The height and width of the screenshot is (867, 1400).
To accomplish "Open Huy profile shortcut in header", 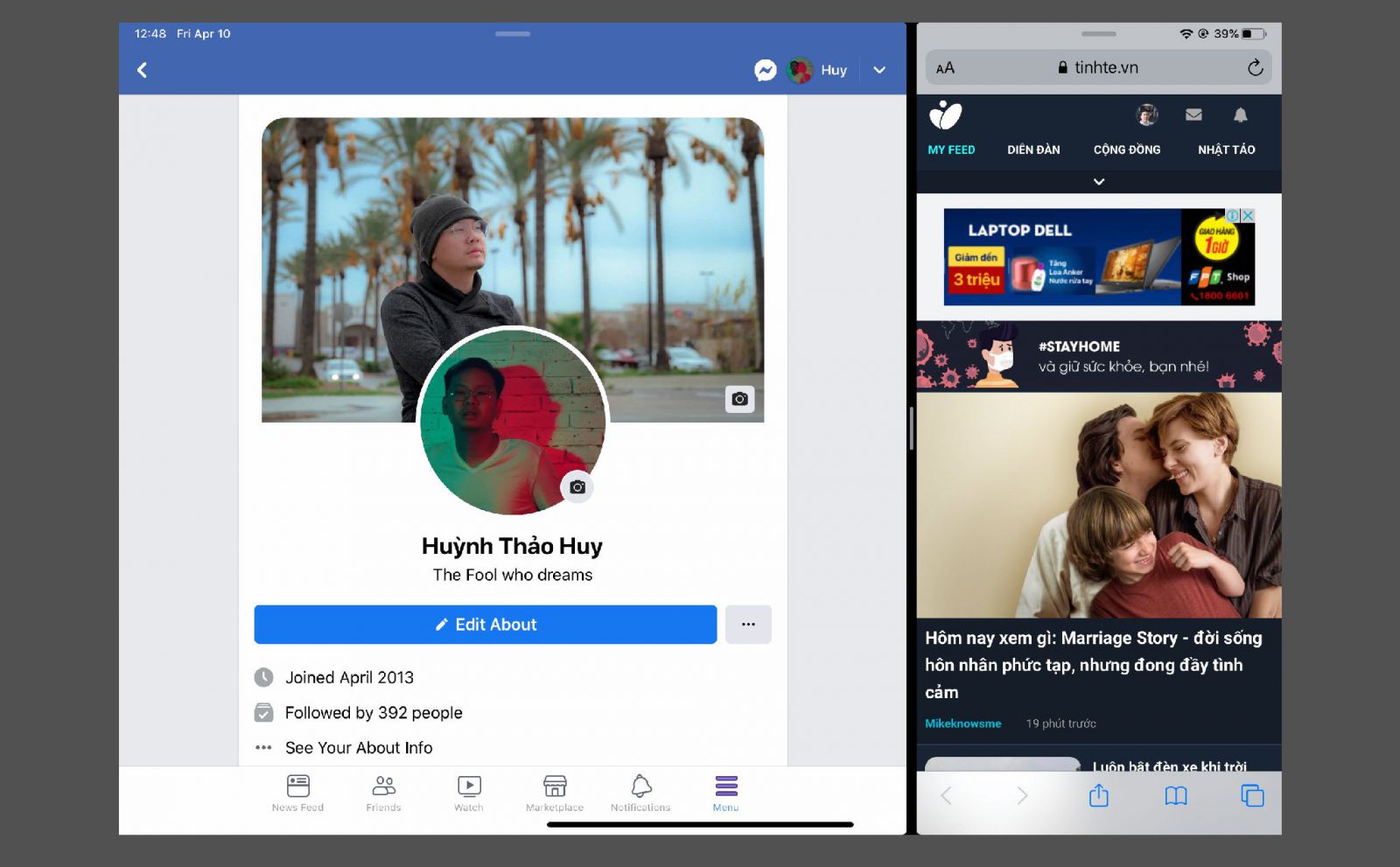I will point(817,70).
